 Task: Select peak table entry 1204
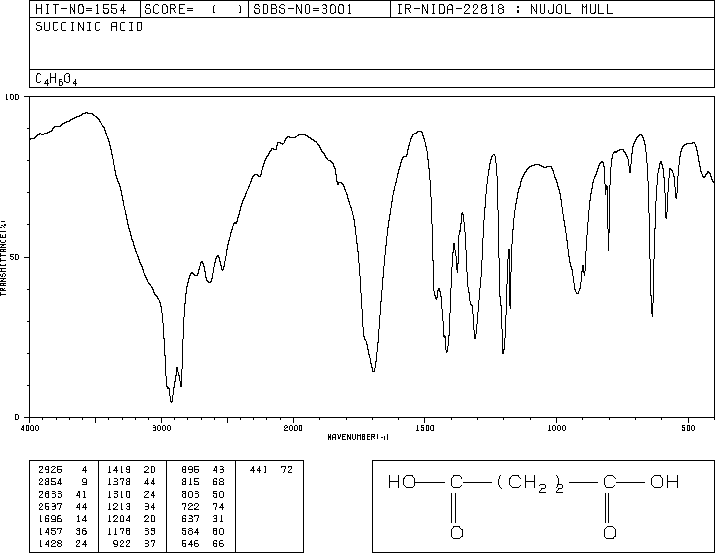[119, 519]
